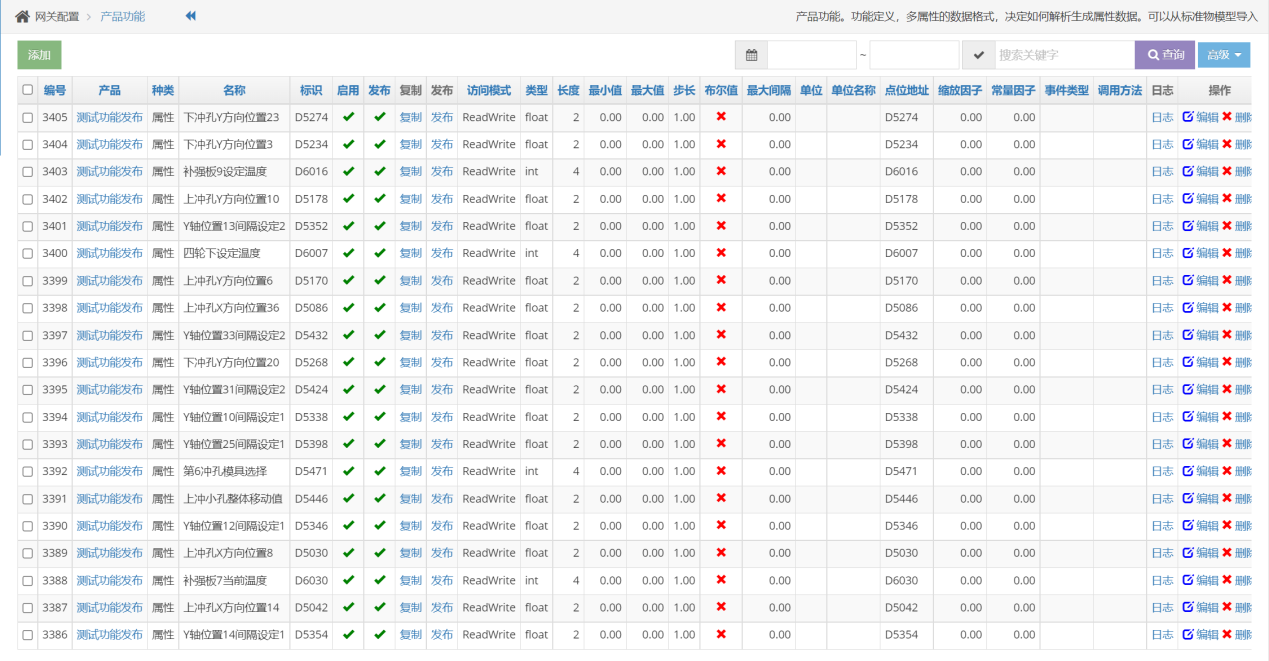This screenshot has width=1269, height=661.
Task: Click the double-left arrow collapse icon
Action: click(190, 16)
